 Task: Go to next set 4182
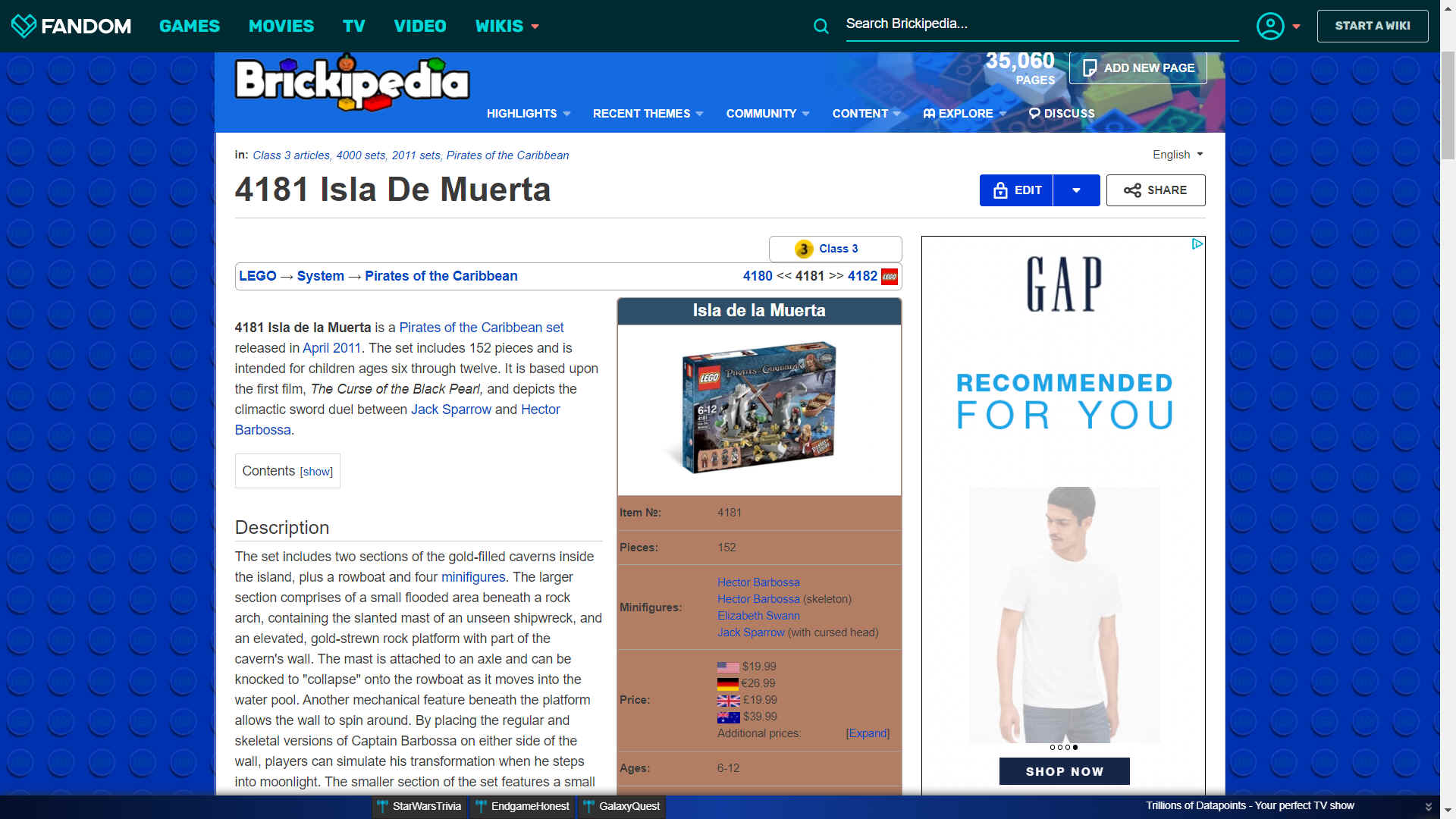(862, 276)
